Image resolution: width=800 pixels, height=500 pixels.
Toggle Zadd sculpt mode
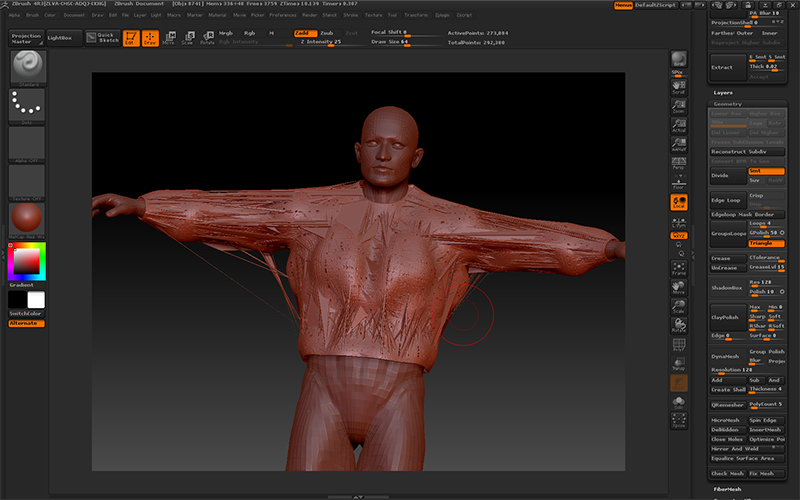305,33
